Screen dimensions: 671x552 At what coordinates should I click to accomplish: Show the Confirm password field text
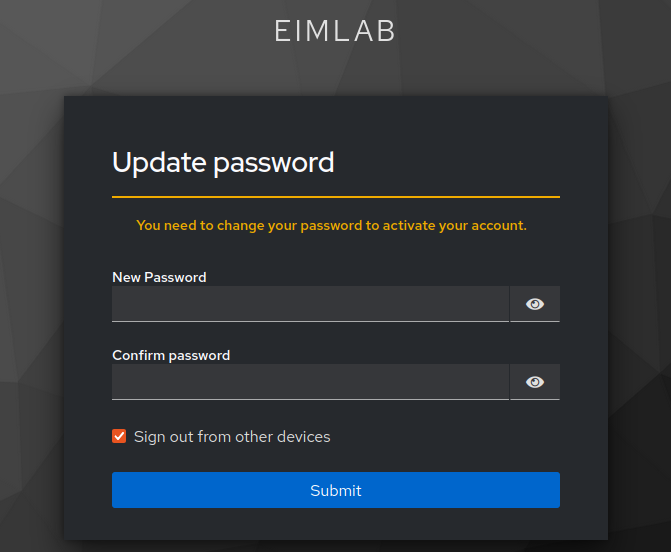click(x=535, y=382)
